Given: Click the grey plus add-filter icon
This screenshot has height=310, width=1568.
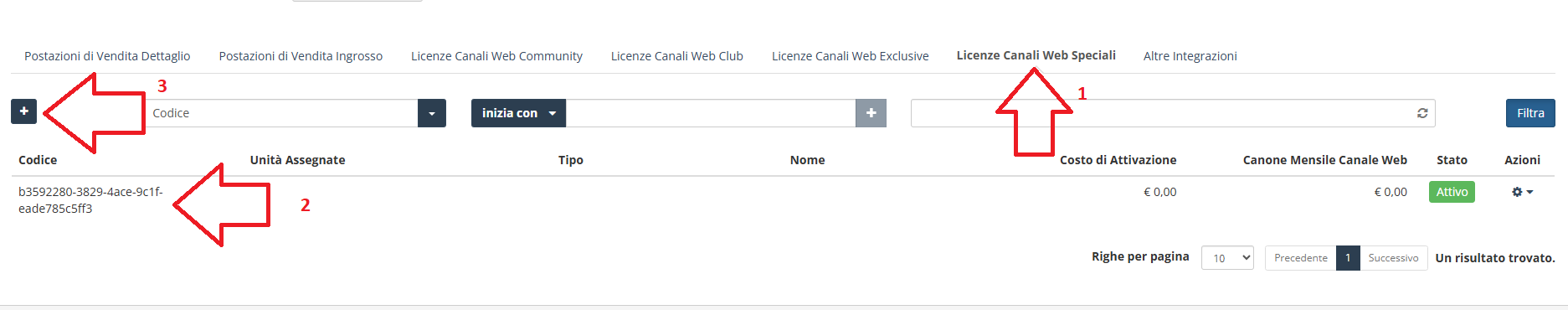Looking at the screenshot, I should [x=871, y=113].
